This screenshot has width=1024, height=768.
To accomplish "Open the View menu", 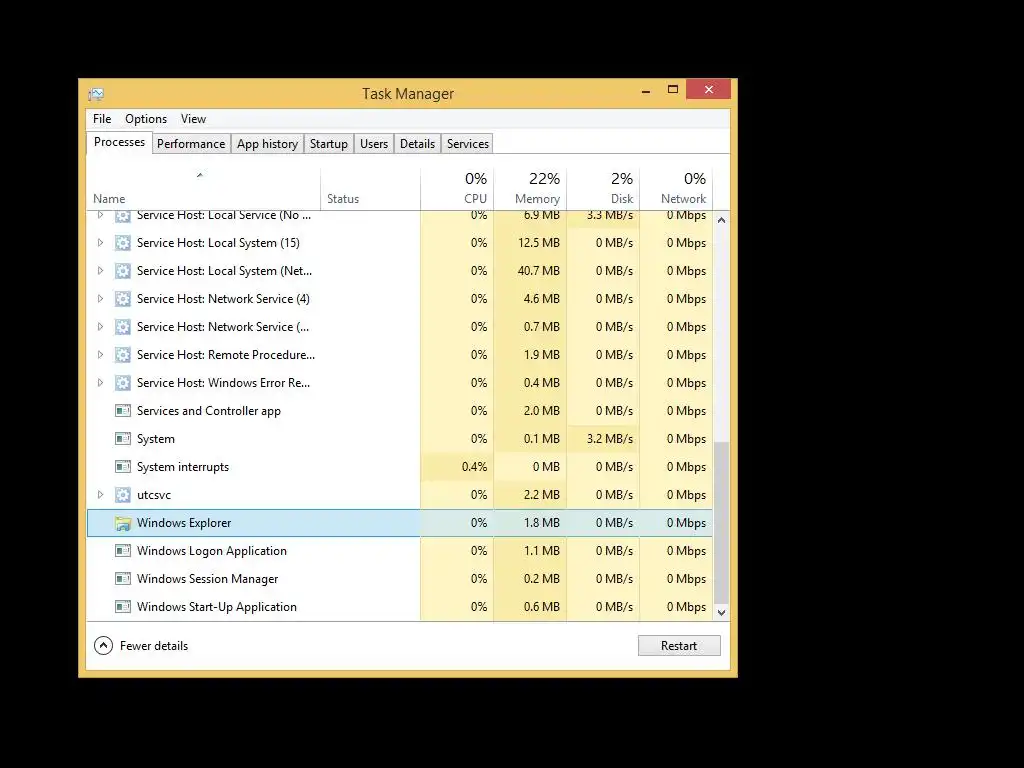I will 193,119.
